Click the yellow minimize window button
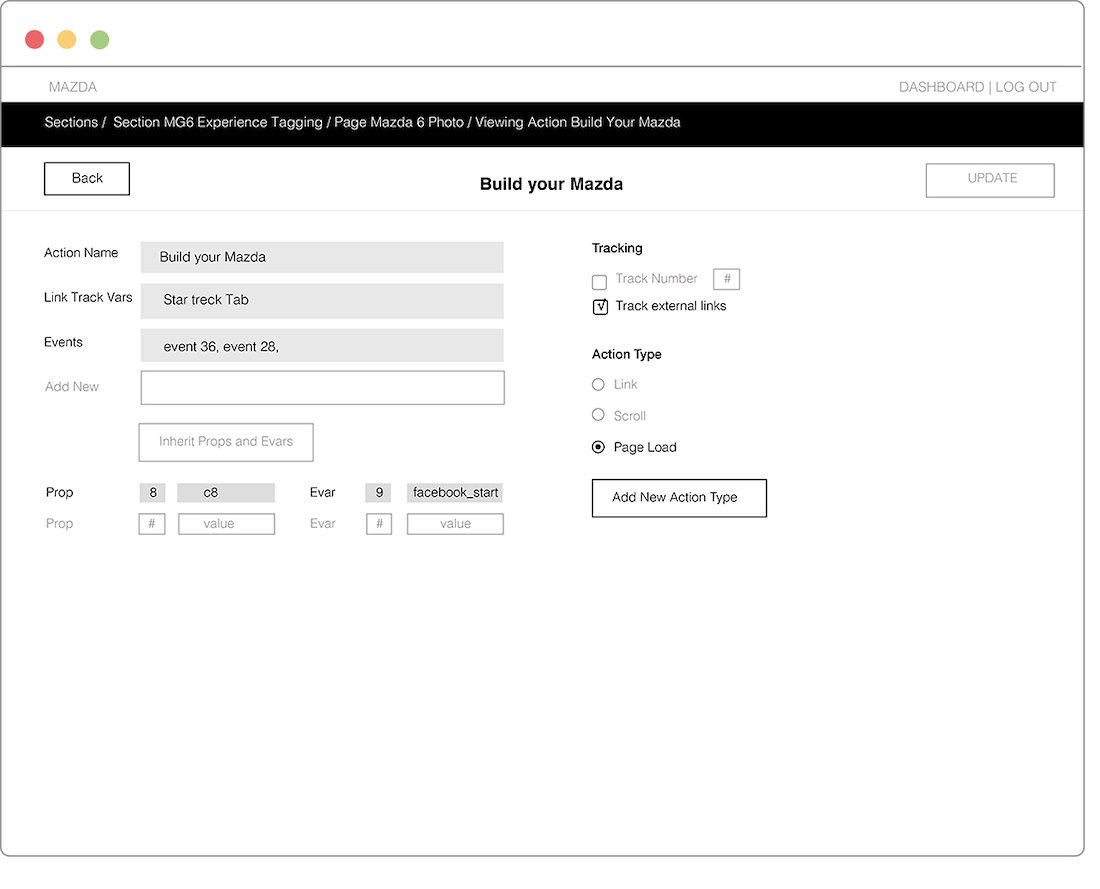Image resolution: width=1100 pixels, height=889 pixels. [67, 40]
